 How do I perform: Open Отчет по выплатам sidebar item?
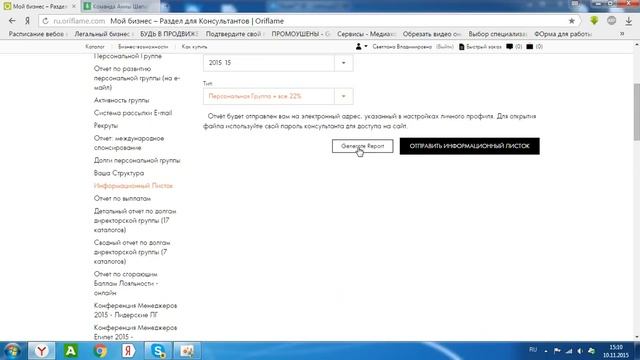122,198
